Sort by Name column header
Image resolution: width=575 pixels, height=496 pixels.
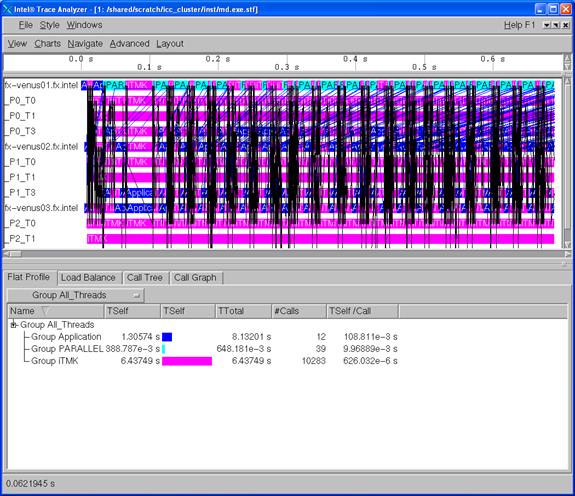pyautogui.click(x=56, y=311)
